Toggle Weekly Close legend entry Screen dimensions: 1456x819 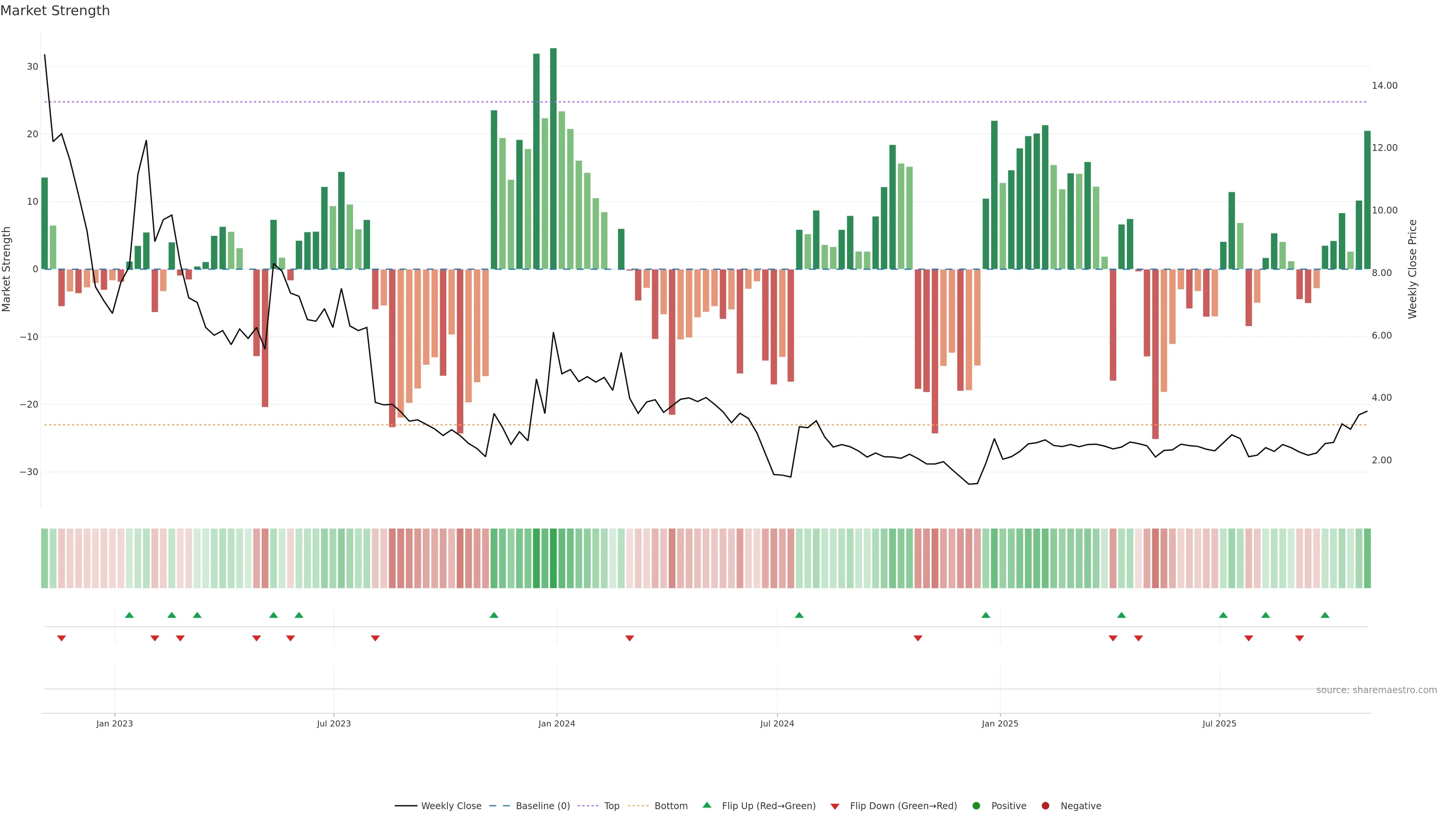(x=450, y=806)
